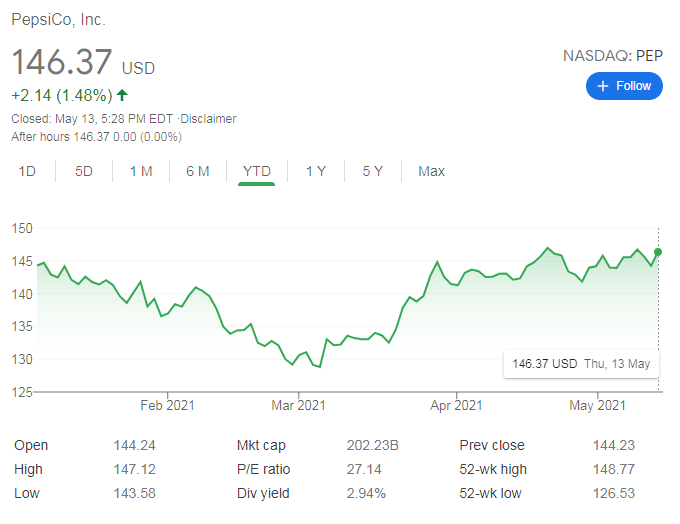
Task: Select the 1 M time range tab
Action: click(141, 171)
